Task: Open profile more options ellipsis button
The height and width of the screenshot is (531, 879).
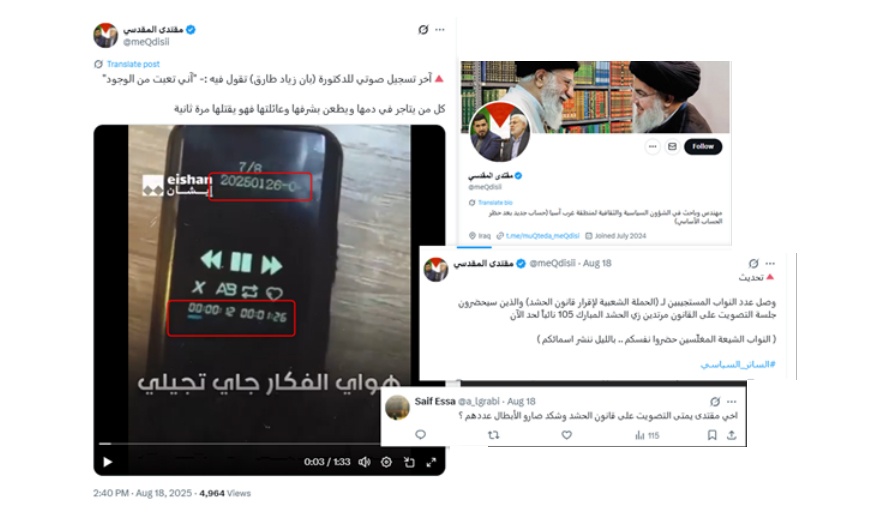Action: coord(653,146)
